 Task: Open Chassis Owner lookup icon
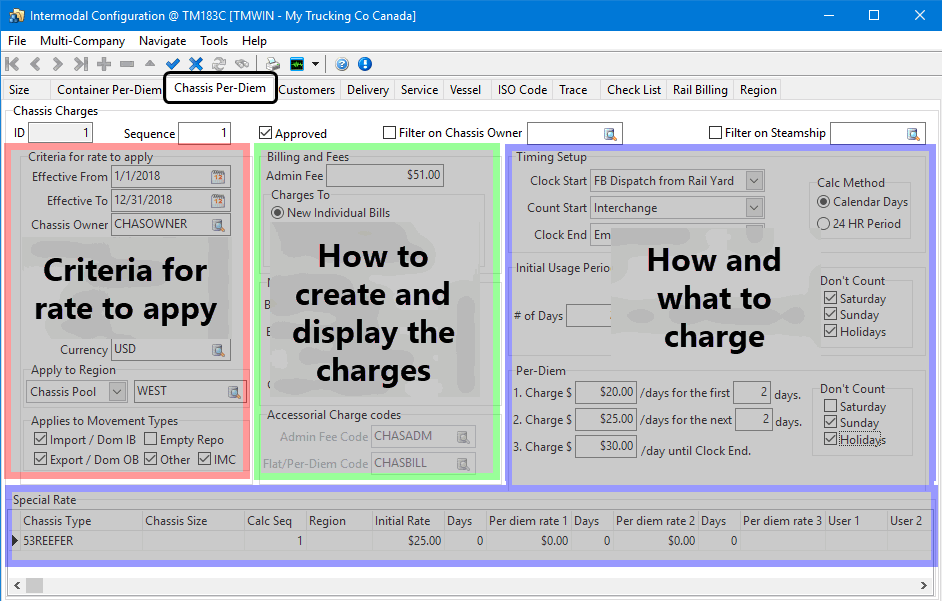pos(218,225)
